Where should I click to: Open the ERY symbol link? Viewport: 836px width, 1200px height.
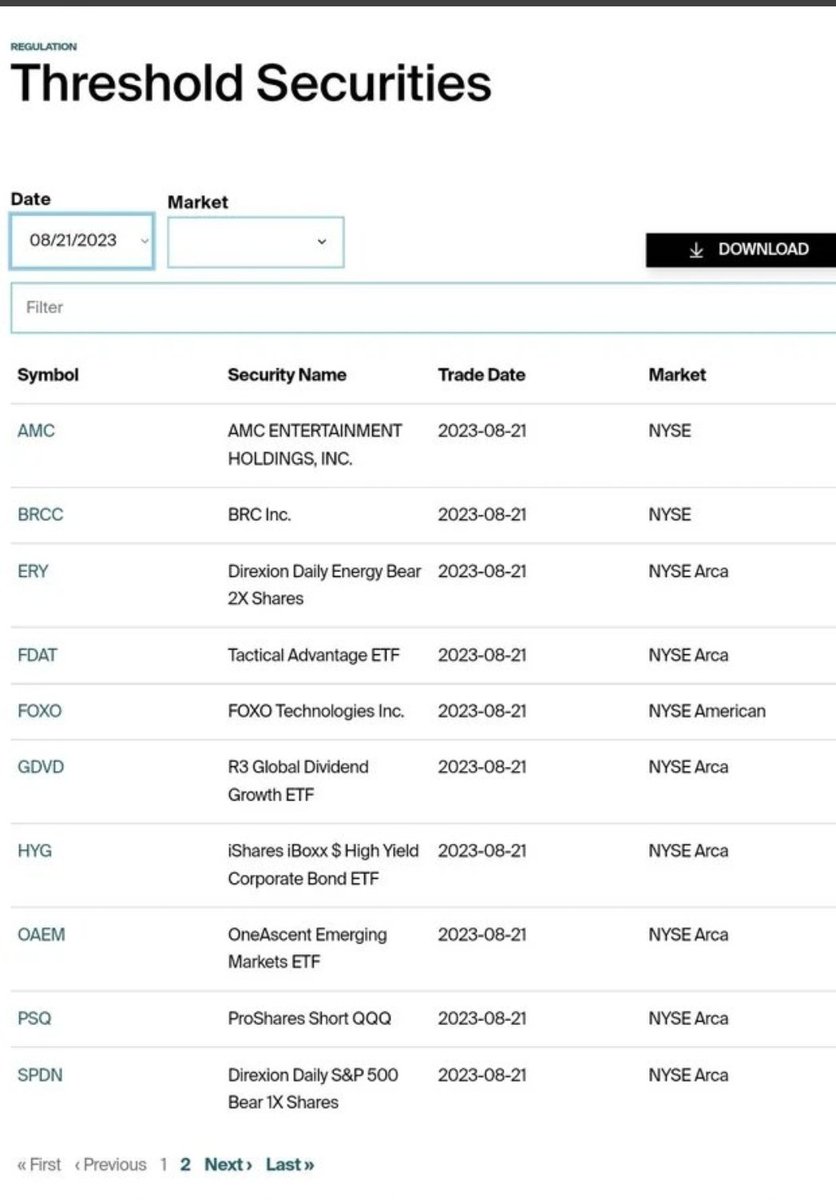point(33,571)
